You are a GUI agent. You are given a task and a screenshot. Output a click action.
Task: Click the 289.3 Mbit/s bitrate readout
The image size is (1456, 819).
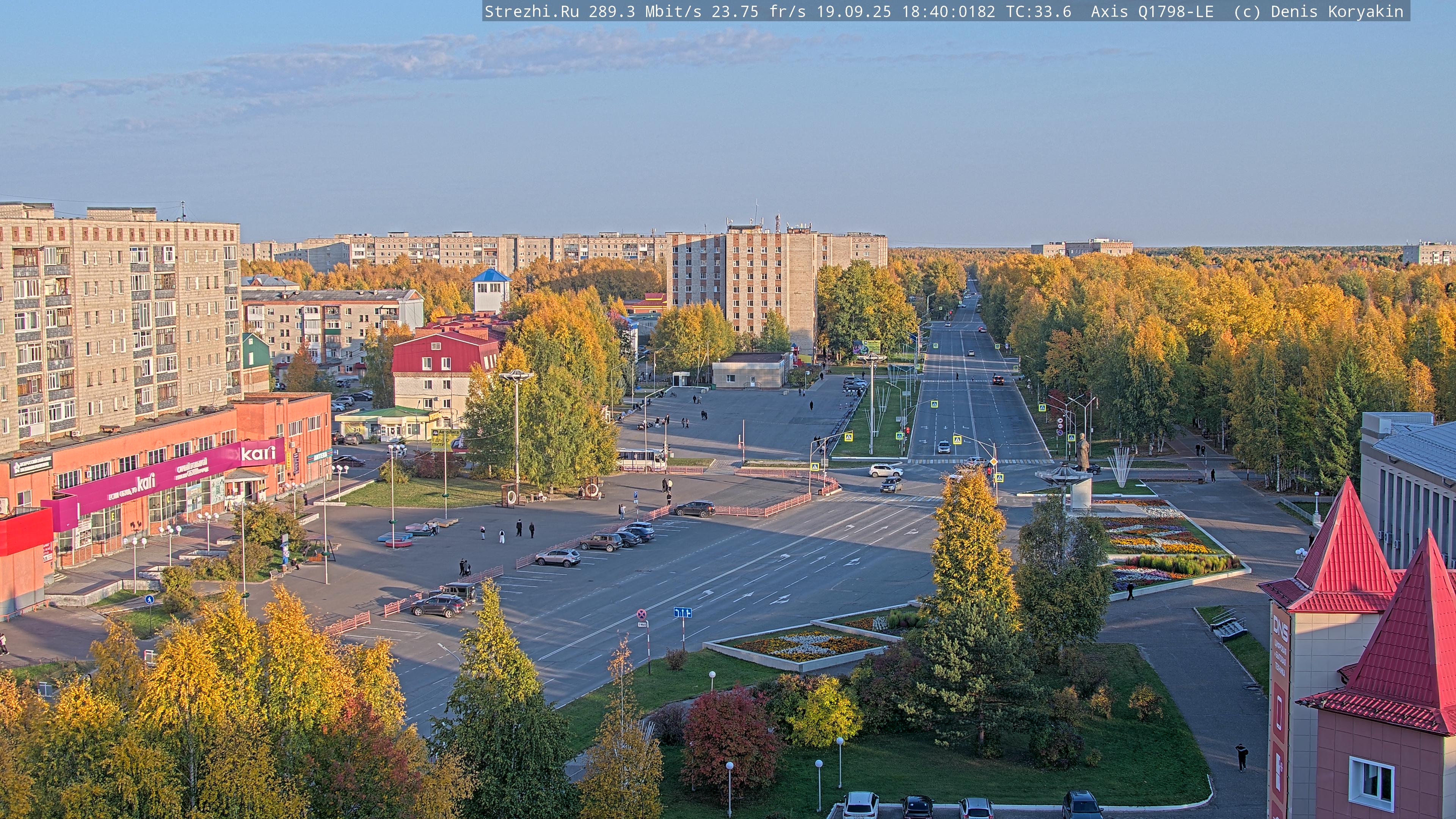644,11
